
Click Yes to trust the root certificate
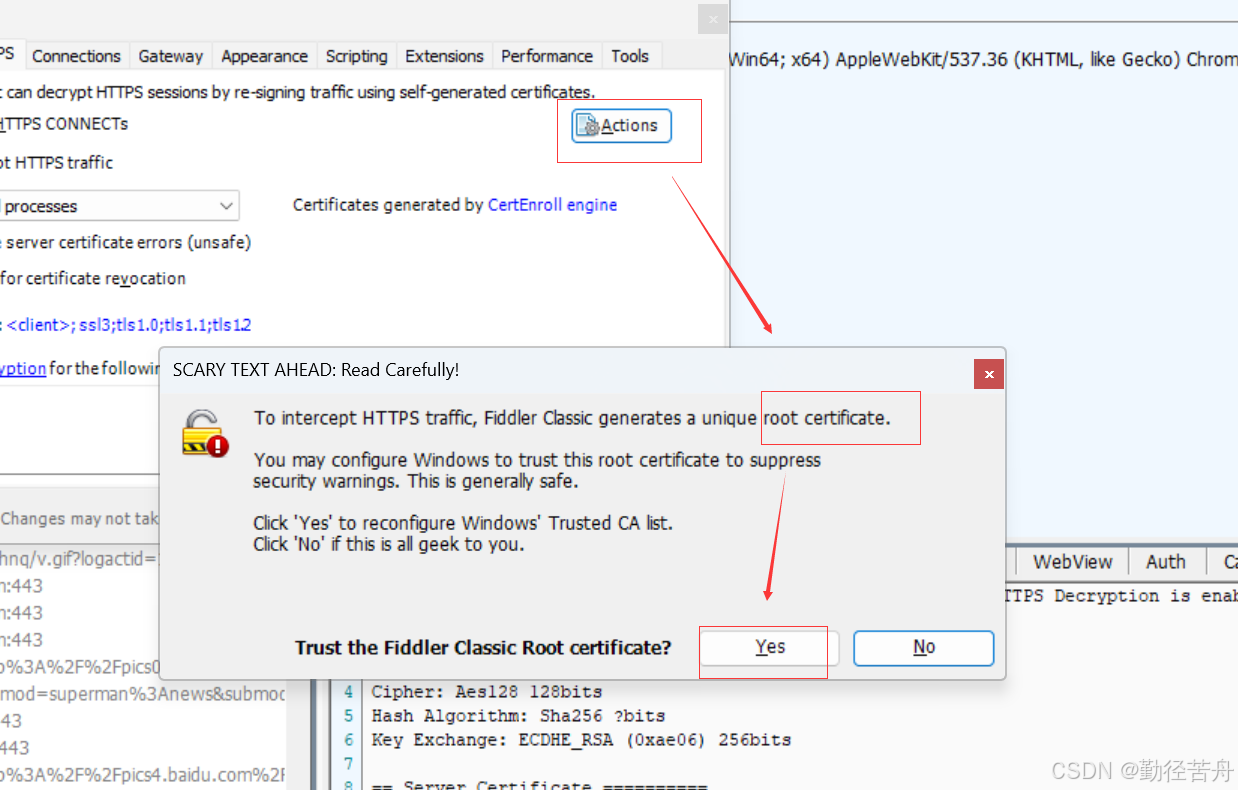(x=770, y=648)
